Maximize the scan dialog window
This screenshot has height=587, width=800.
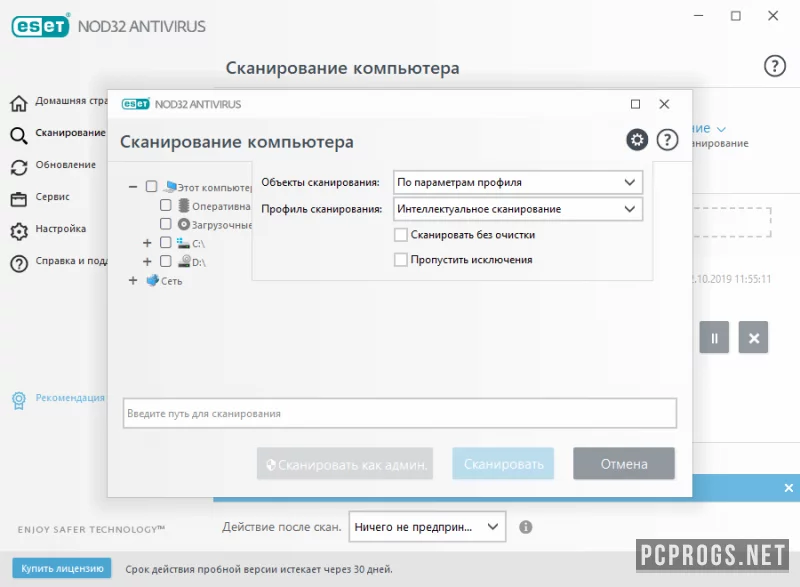click(635, 104)
